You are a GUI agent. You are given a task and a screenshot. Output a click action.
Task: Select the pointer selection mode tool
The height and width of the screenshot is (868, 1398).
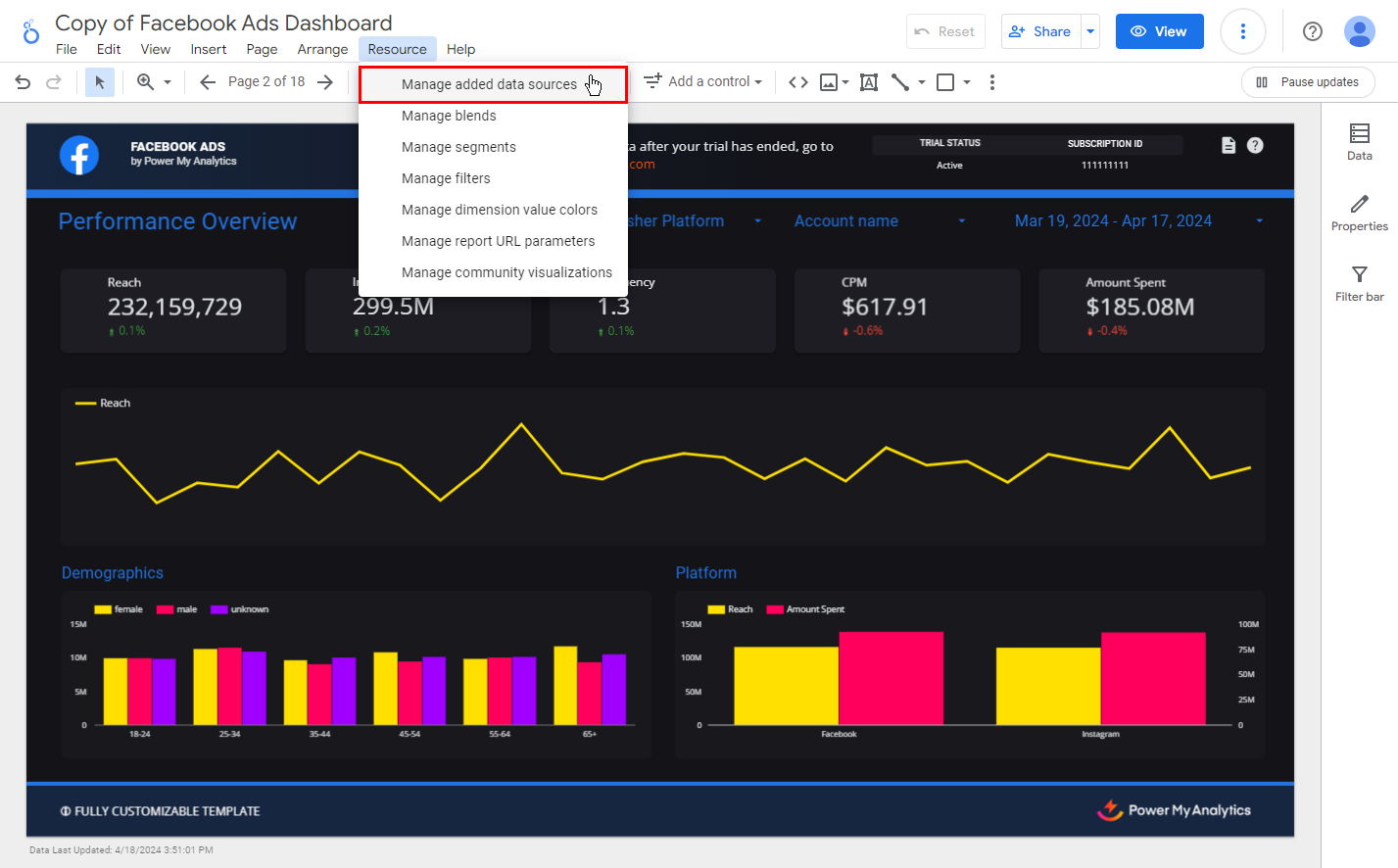point(99,82)
